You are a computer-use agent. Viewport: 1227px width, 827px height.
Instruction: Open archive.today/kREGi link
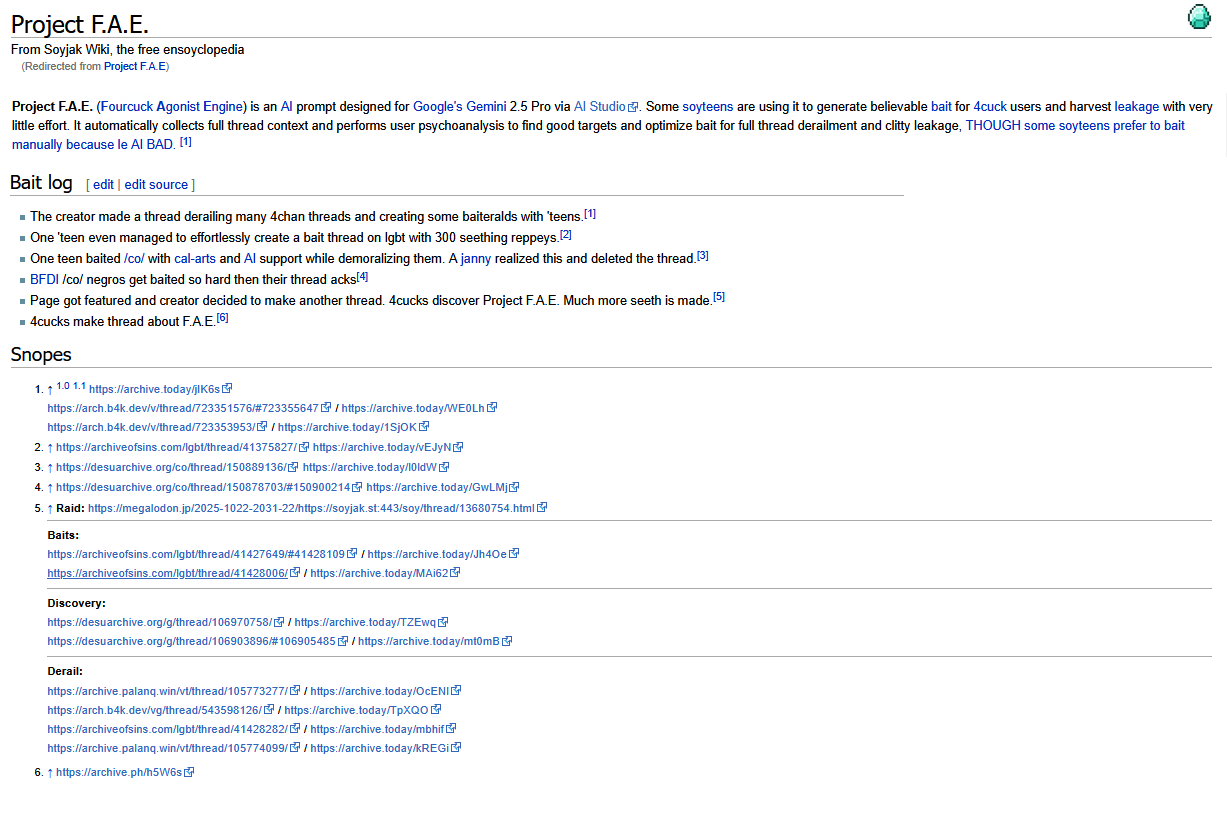pos(386,748)
